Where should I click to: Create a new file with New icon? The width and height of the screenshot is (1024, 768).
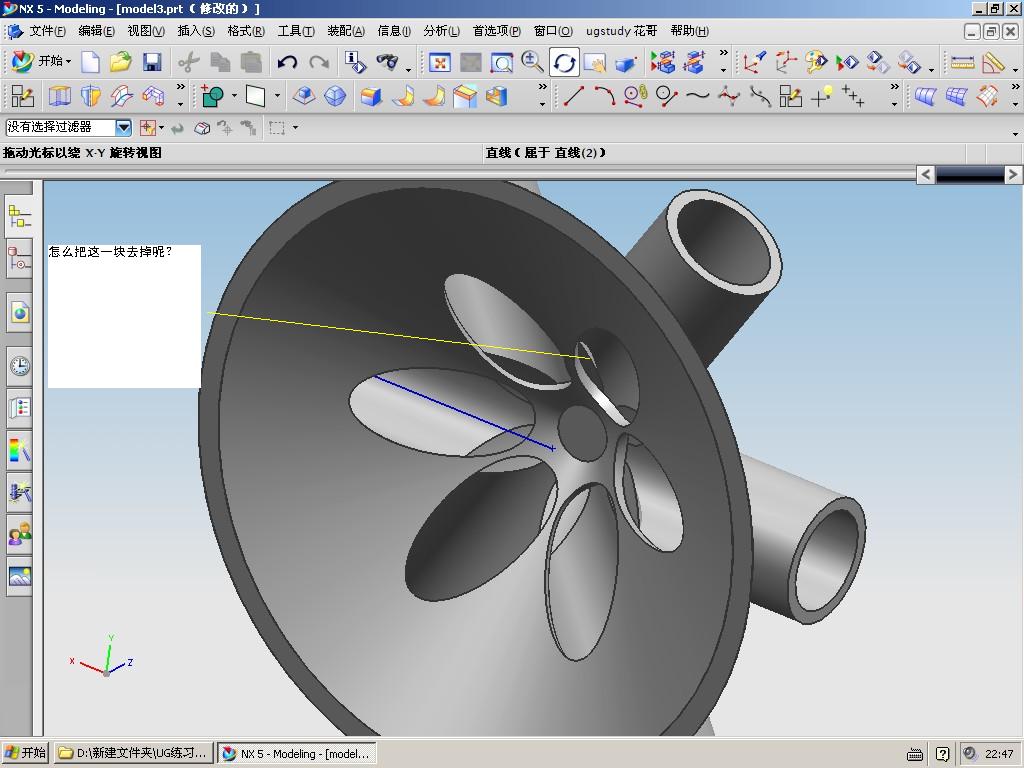90,63
